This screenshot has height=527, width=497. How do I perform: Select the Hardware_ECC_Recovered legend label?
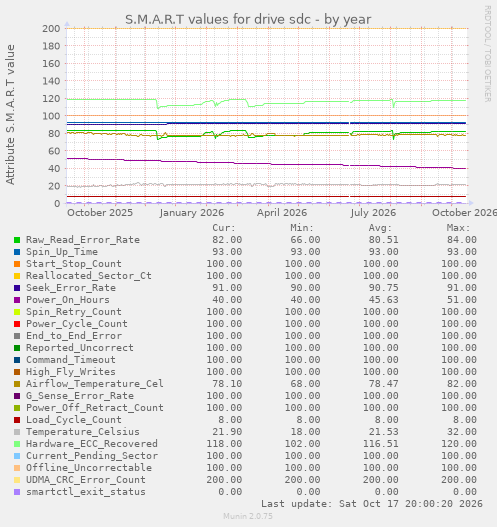coord(92,444)
